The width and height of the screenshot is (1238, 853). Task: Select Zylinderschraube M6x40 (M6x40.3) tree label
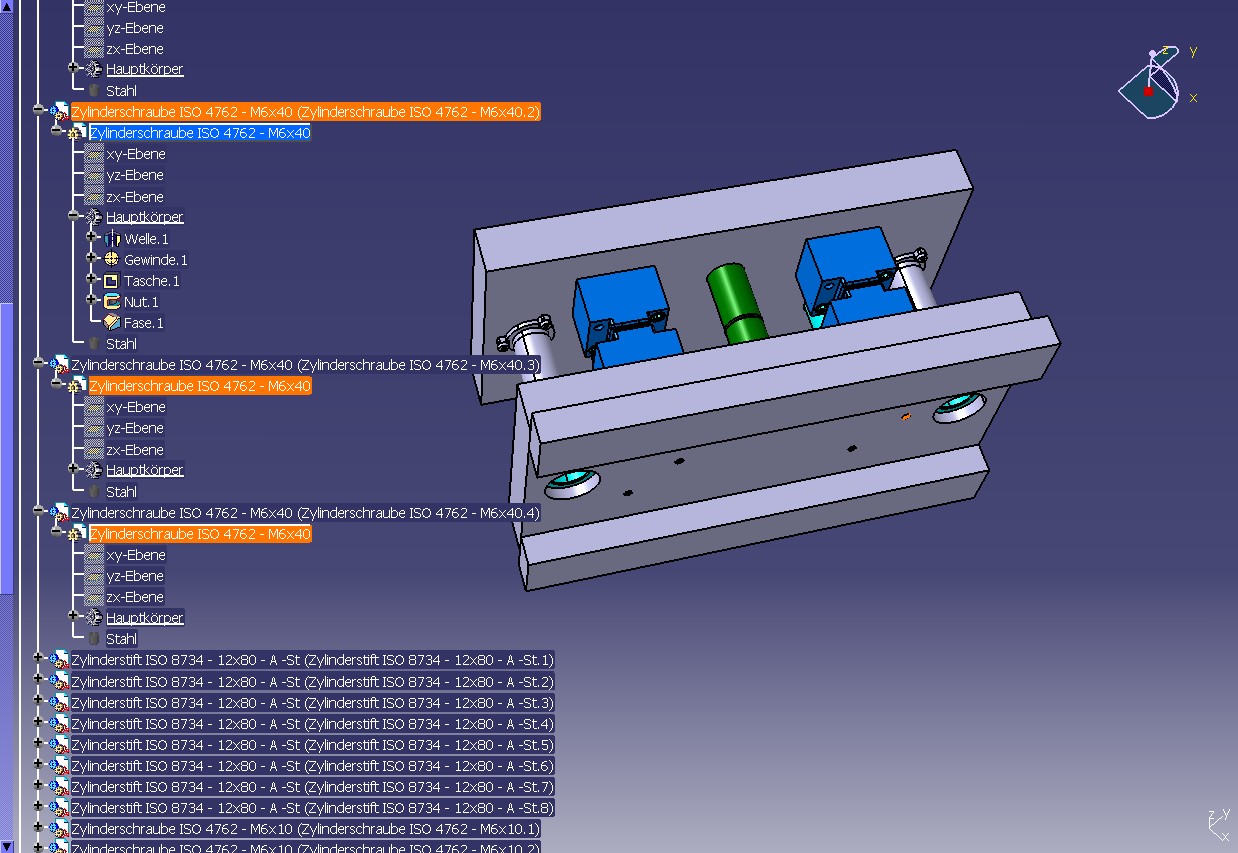305,365
